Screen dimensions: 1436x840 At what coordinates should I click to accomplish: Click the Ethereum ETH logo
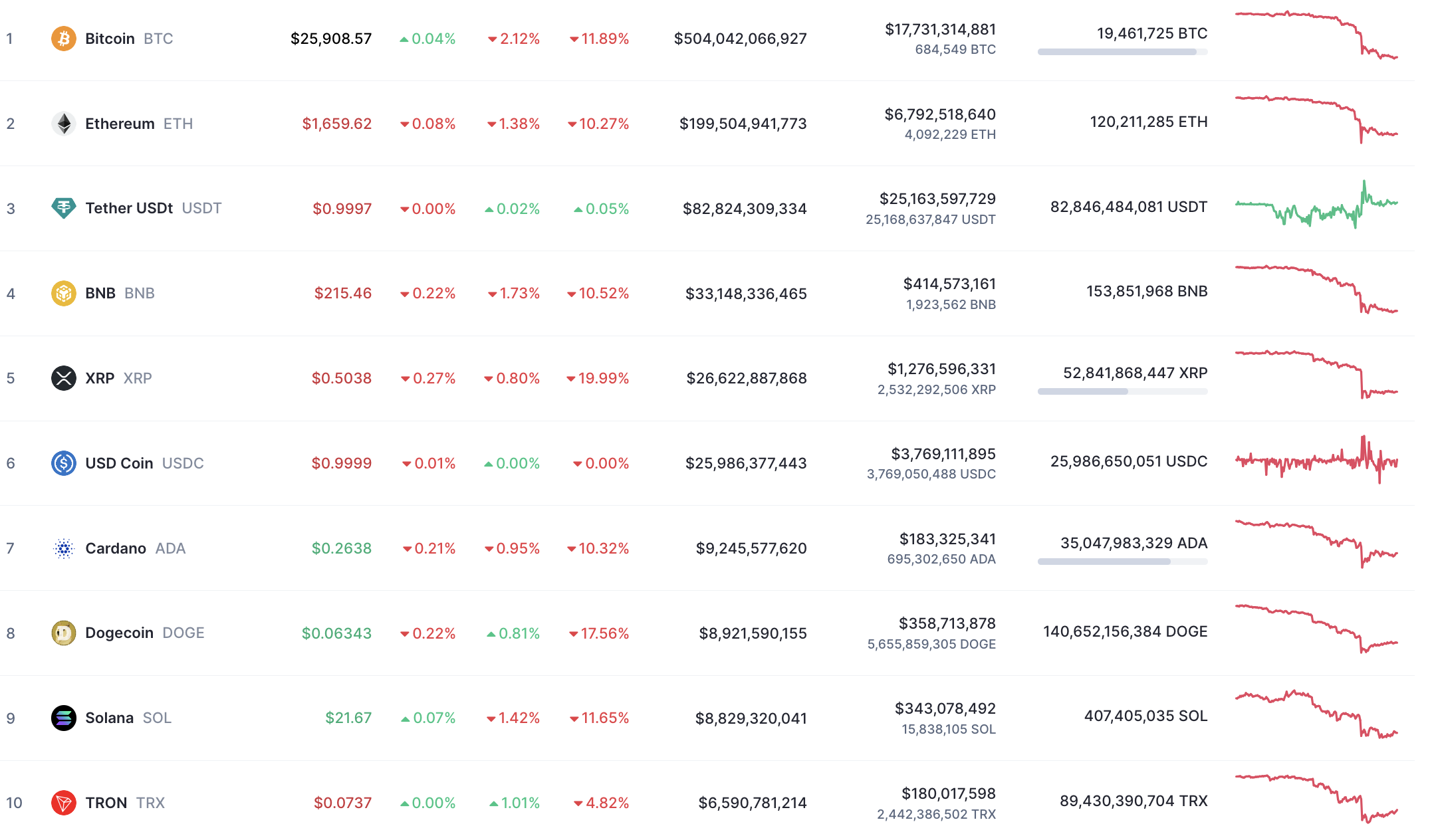click(x=63, y=123)
